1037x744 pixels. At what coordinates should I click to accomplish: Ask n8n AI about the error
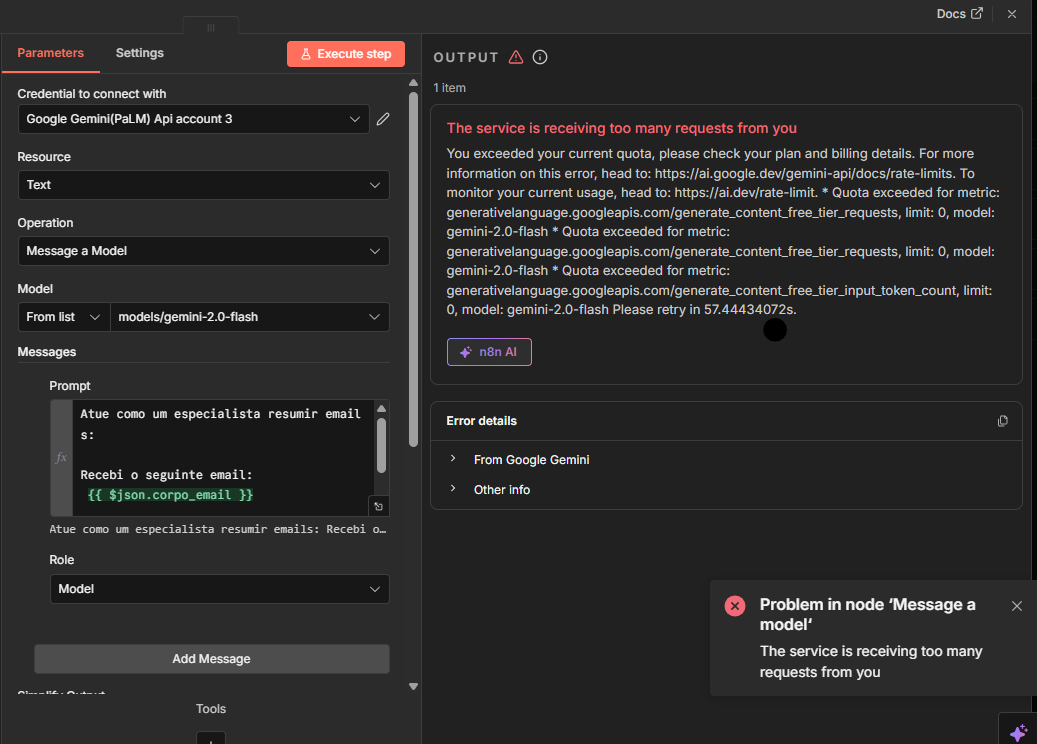489,352
